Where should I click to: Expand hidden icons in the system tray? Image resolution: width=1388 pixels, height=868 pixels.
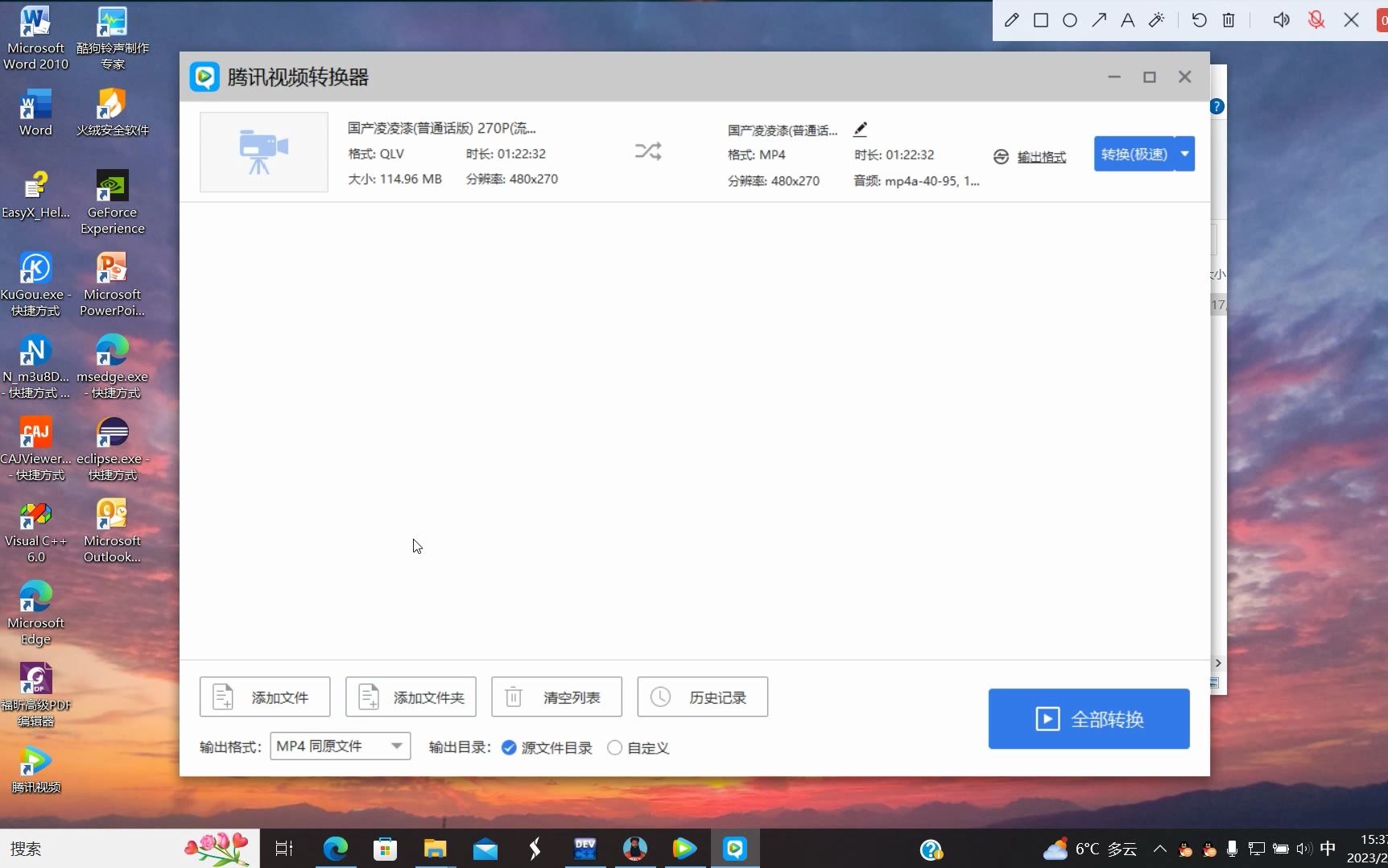1159,848
